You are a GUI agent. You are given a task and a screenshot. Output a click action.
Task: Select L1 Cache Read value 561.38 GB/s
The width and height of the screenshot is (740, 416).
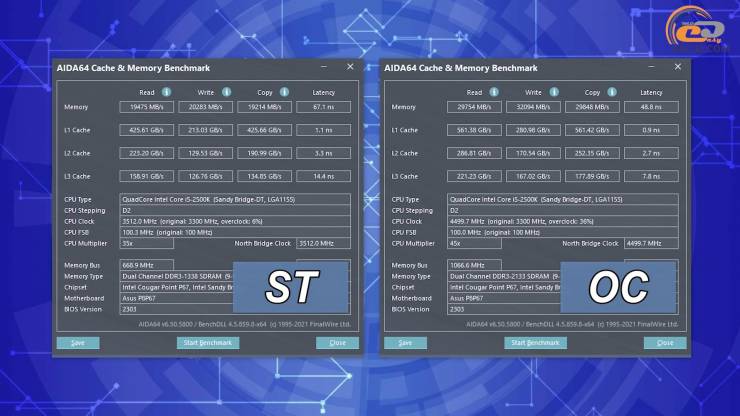(x=474, y=130)
